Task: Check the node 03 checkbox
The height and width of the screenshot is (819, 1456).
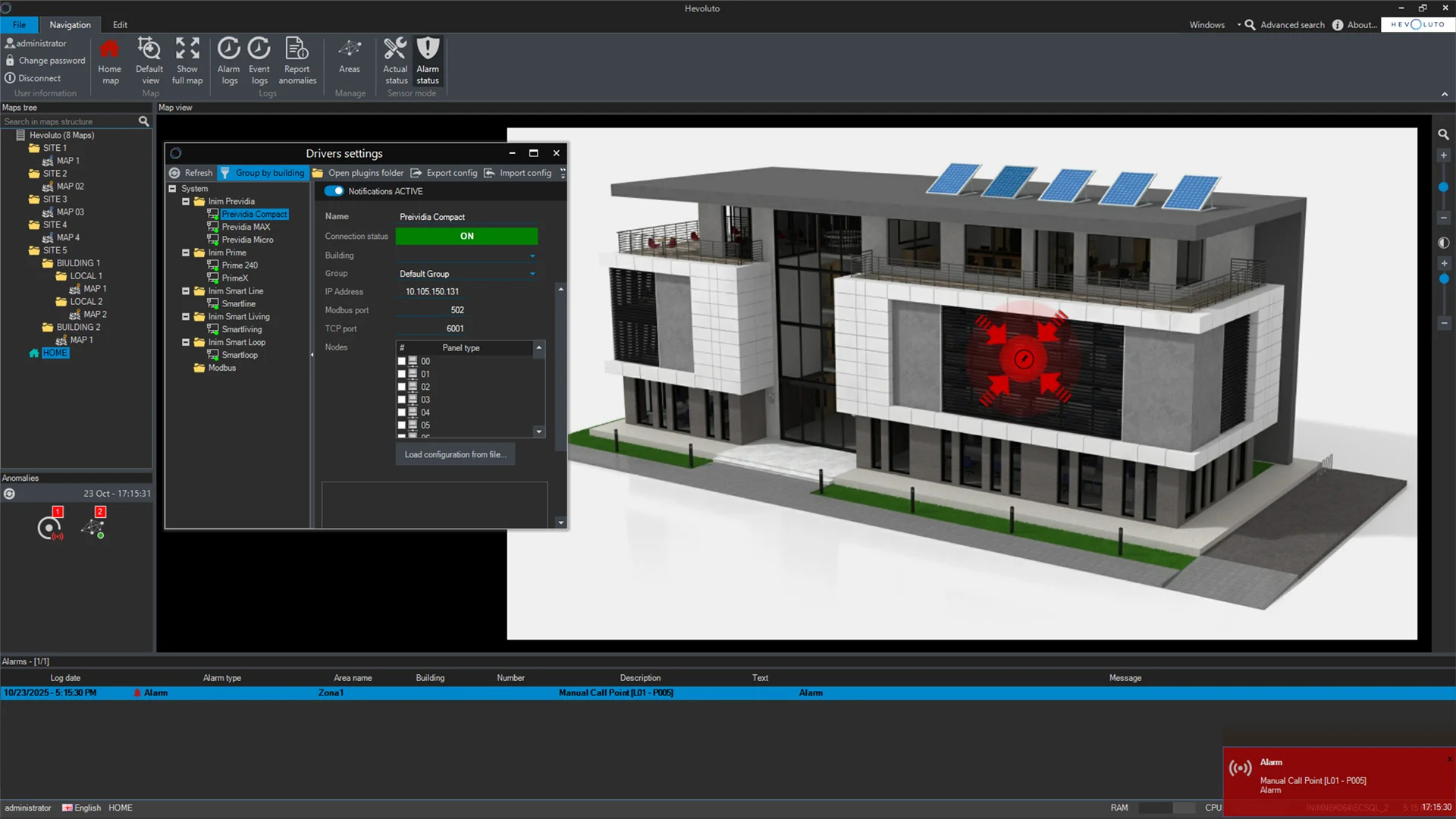Action: point(402,400)
